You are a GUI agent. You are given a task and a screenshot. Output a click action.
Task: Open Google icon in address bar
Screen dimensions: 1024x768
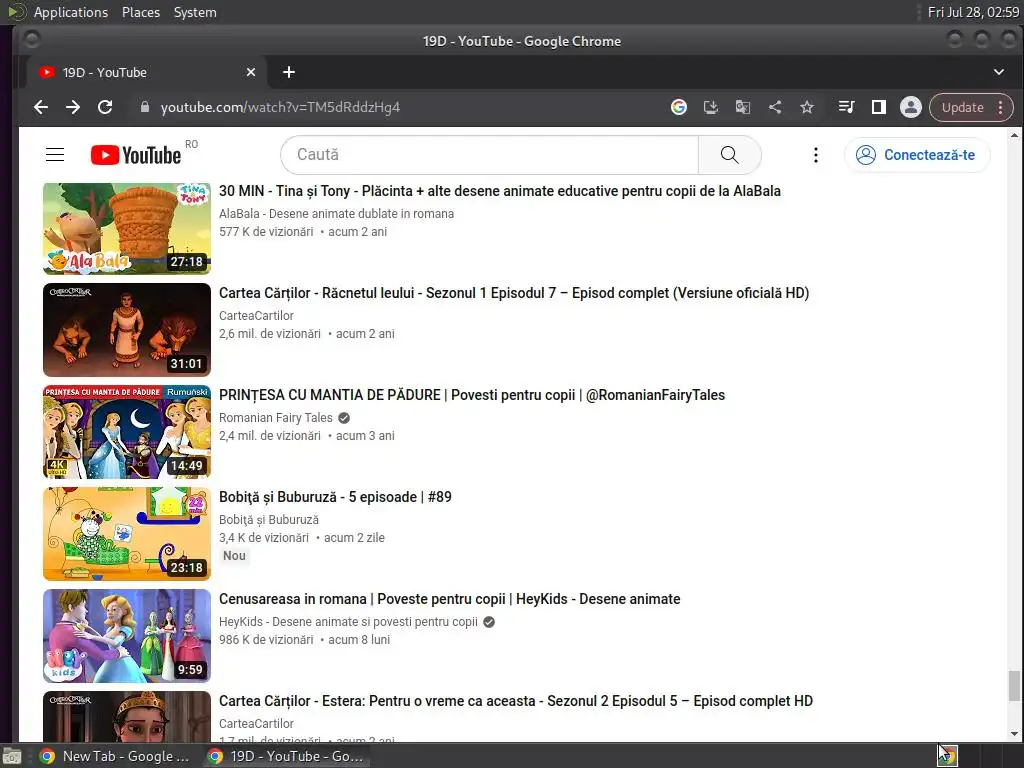[679, 107]
